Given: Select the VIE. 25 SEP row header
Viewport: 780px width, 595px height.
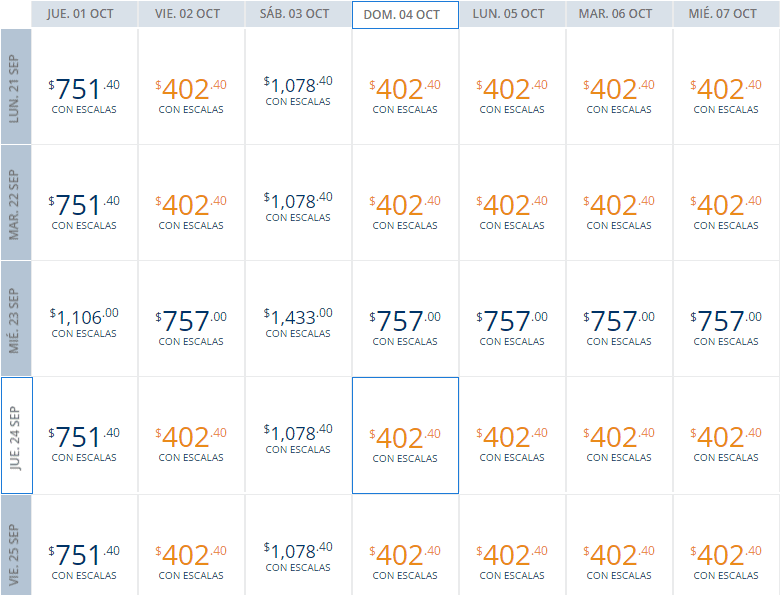Looking at the screenshot, I should (16, 545).
